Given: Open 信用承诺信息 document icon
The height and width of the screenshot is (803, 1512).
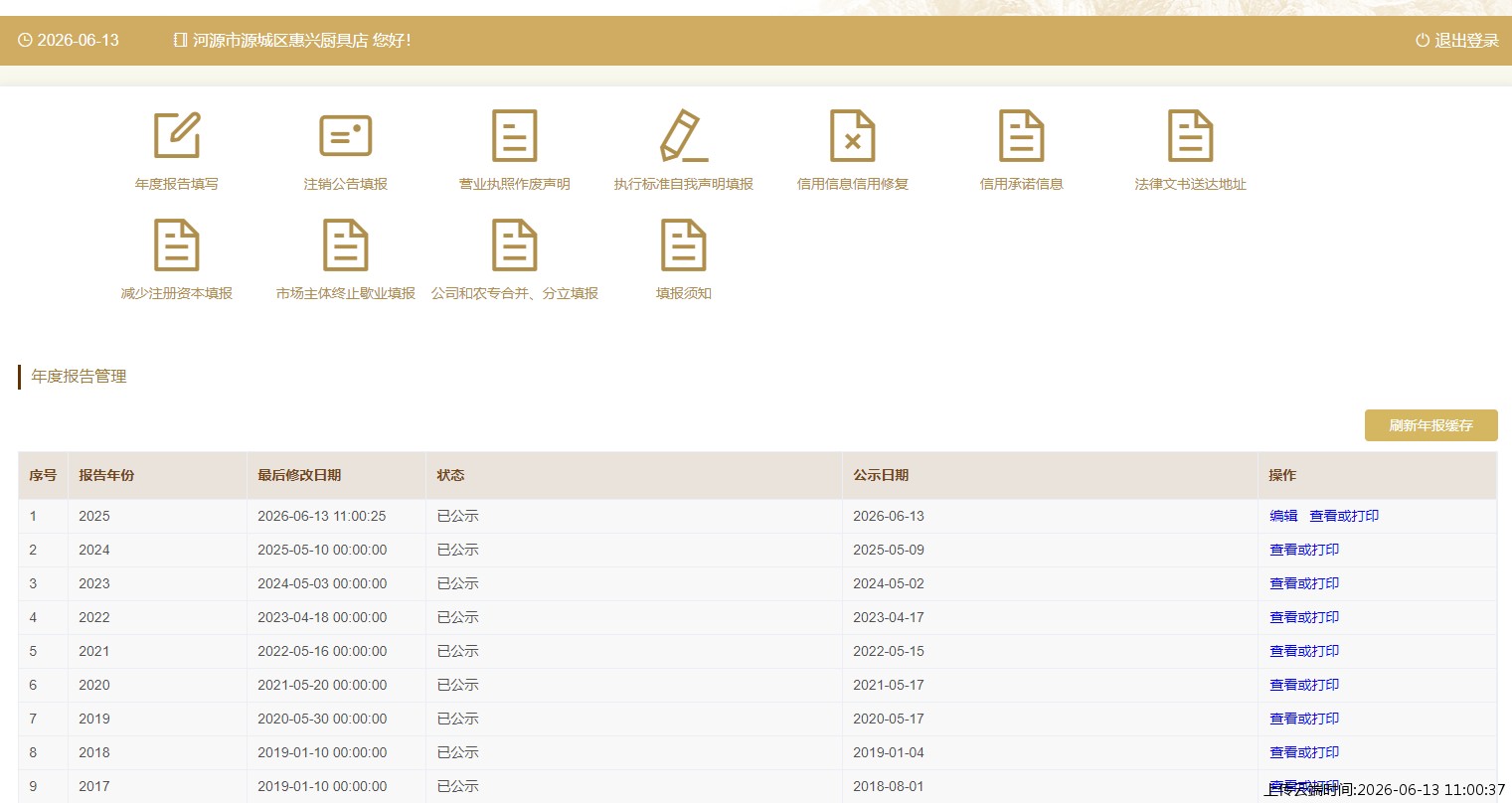Looking at the screenshot, I should 1022,135.
